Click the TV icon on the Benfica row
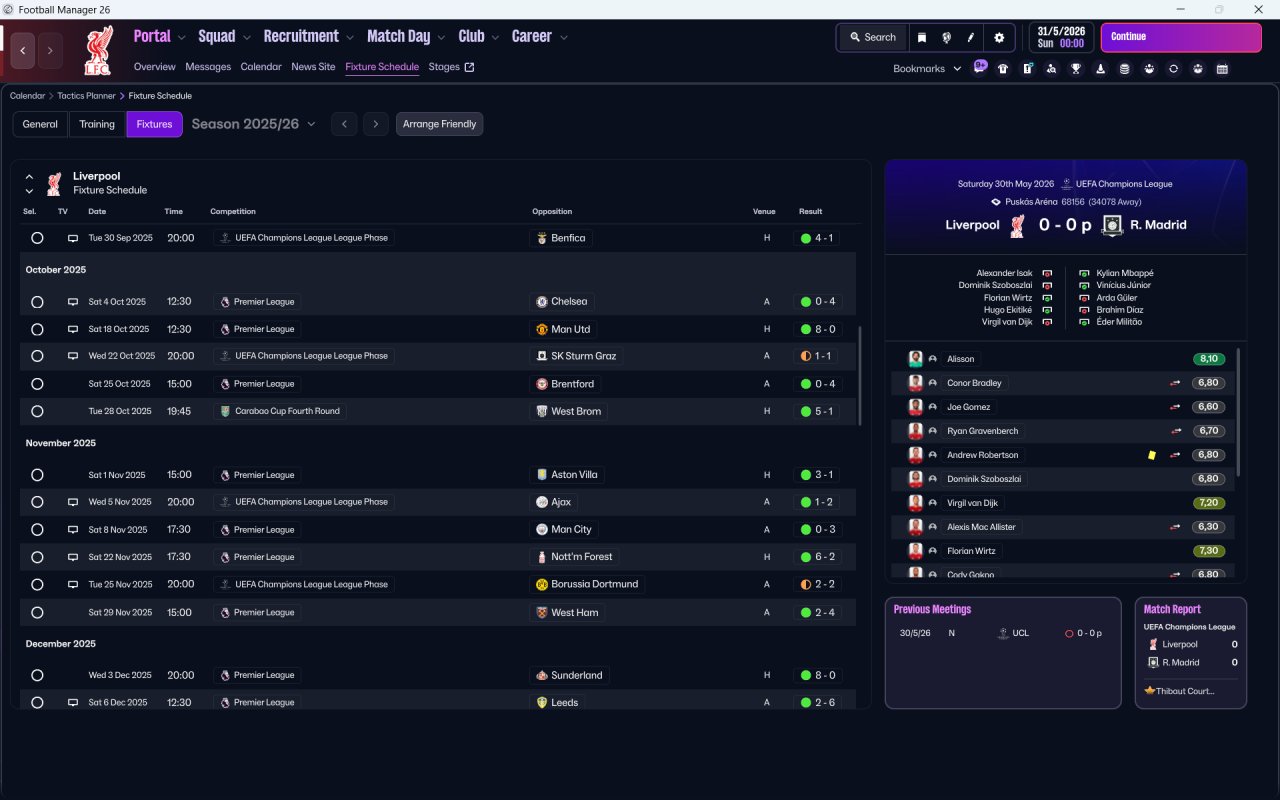This screenshot has width=1280, height=800. point(72,239)
